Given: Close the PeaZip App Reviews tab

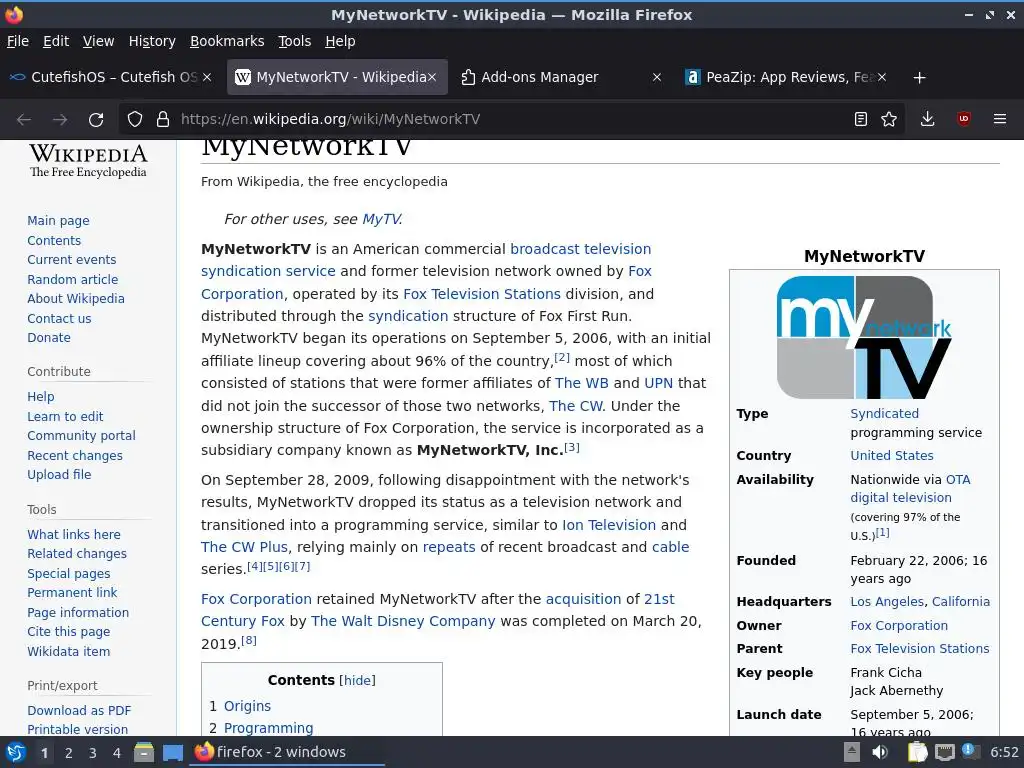Looking at the screenshot, I should (x=882, y=77).
